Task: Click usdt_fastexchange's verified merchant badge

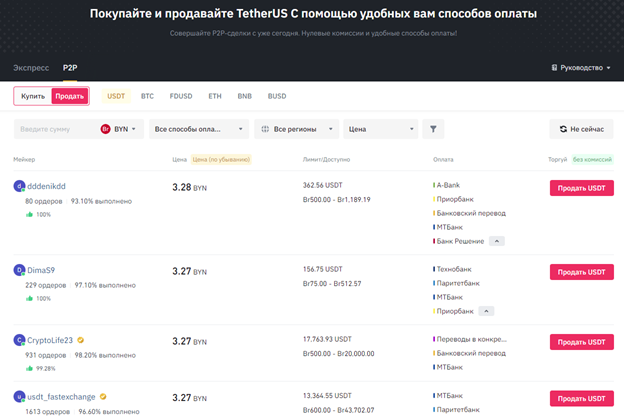Action: click(x=103, y=397)
